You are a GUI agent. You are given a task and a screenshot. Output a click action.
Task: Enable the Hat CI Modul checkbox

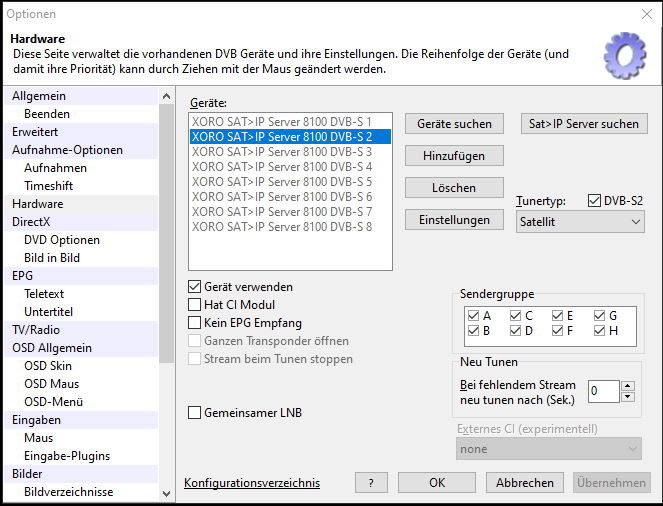(195, 305)
